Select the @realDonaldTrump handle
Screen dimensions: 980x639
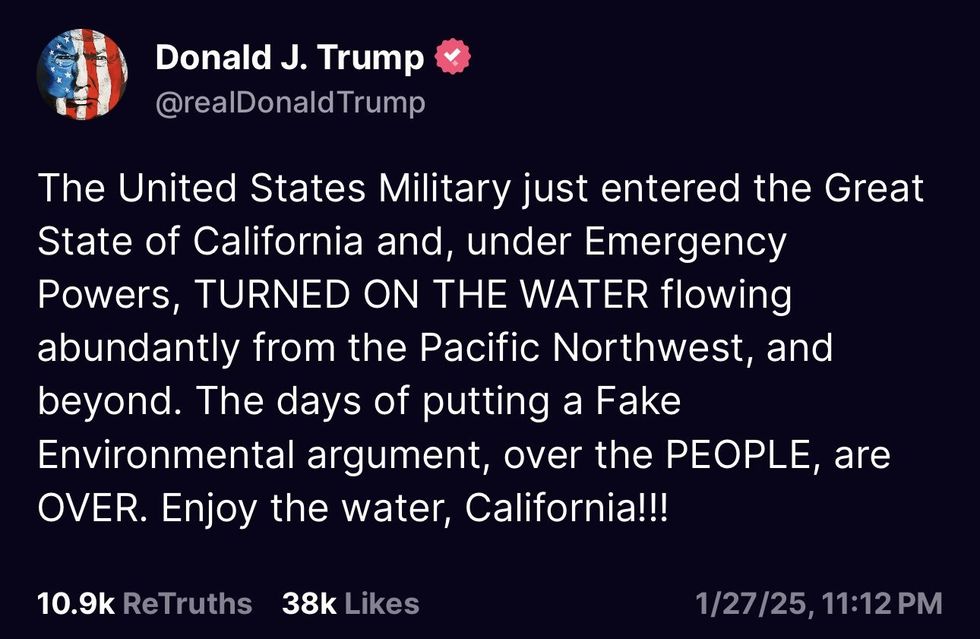click(x=290, y=101)
